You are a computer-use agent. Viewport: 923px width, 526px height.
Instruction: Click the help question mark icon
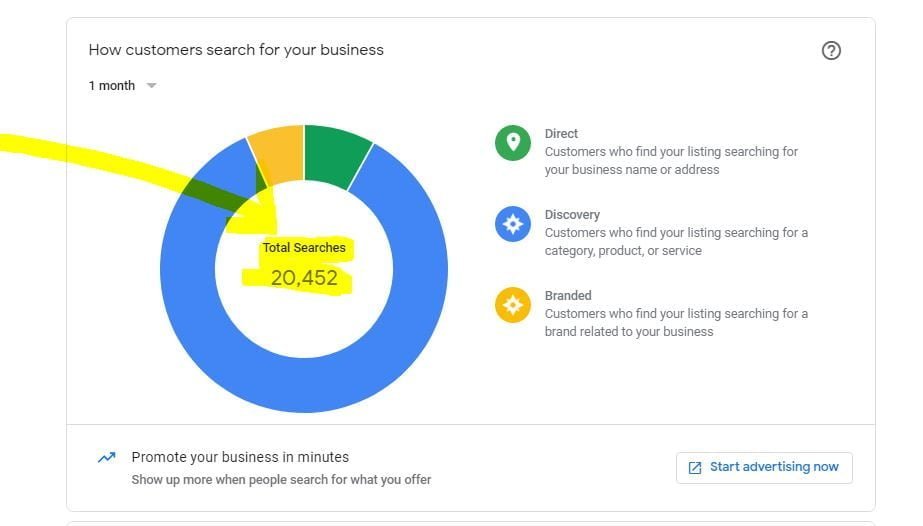(831, 50)
